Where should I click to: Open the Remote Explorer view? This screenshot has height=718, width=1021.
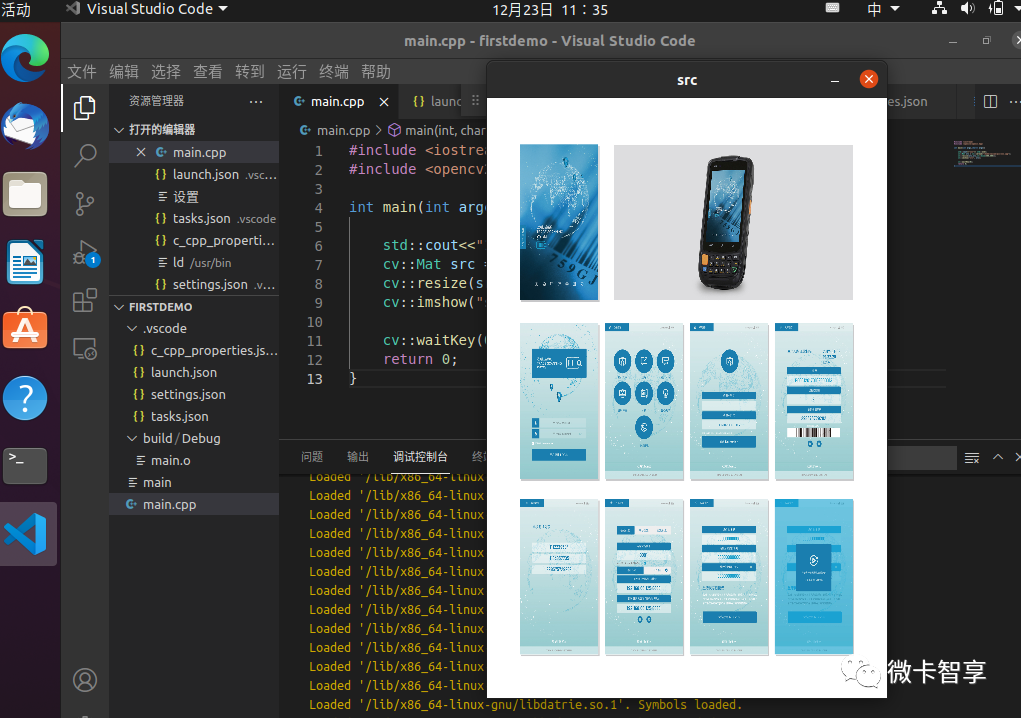[85, 349]
